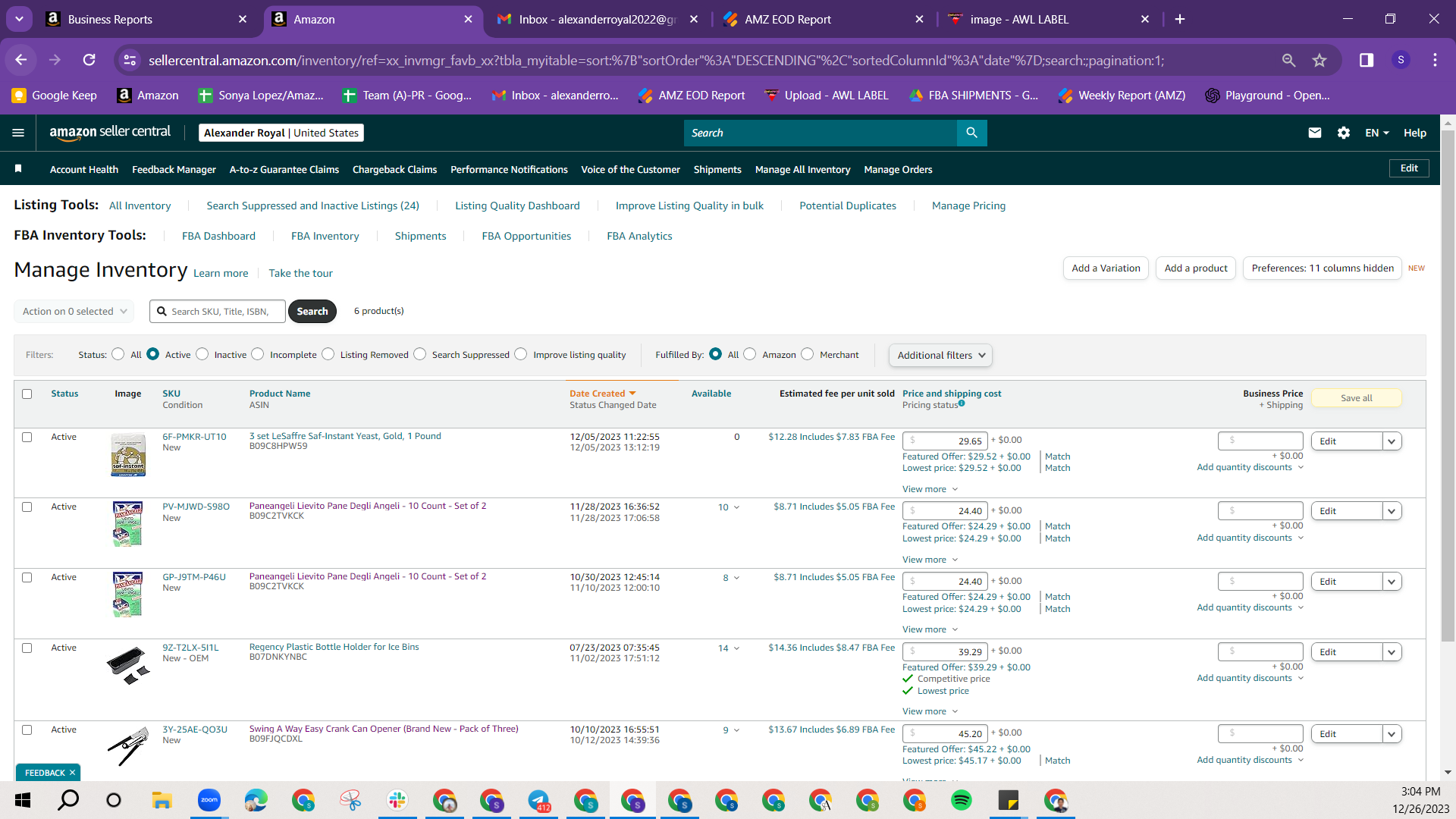The image size is (1456, 819).
Task: Open the Listing Quality Dashboard link
Action: [x=517, y=206]
